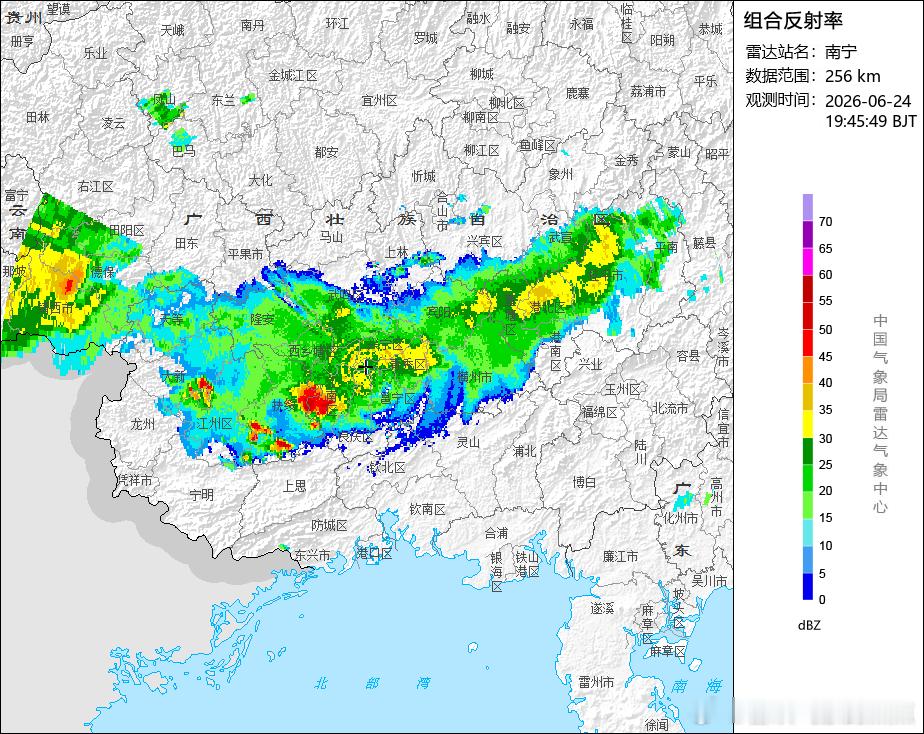This screenshot has width=924, height=734.
Task: Click the magenta 60–65 dBZ legend swatch
Action: click(x=807, y=261)
